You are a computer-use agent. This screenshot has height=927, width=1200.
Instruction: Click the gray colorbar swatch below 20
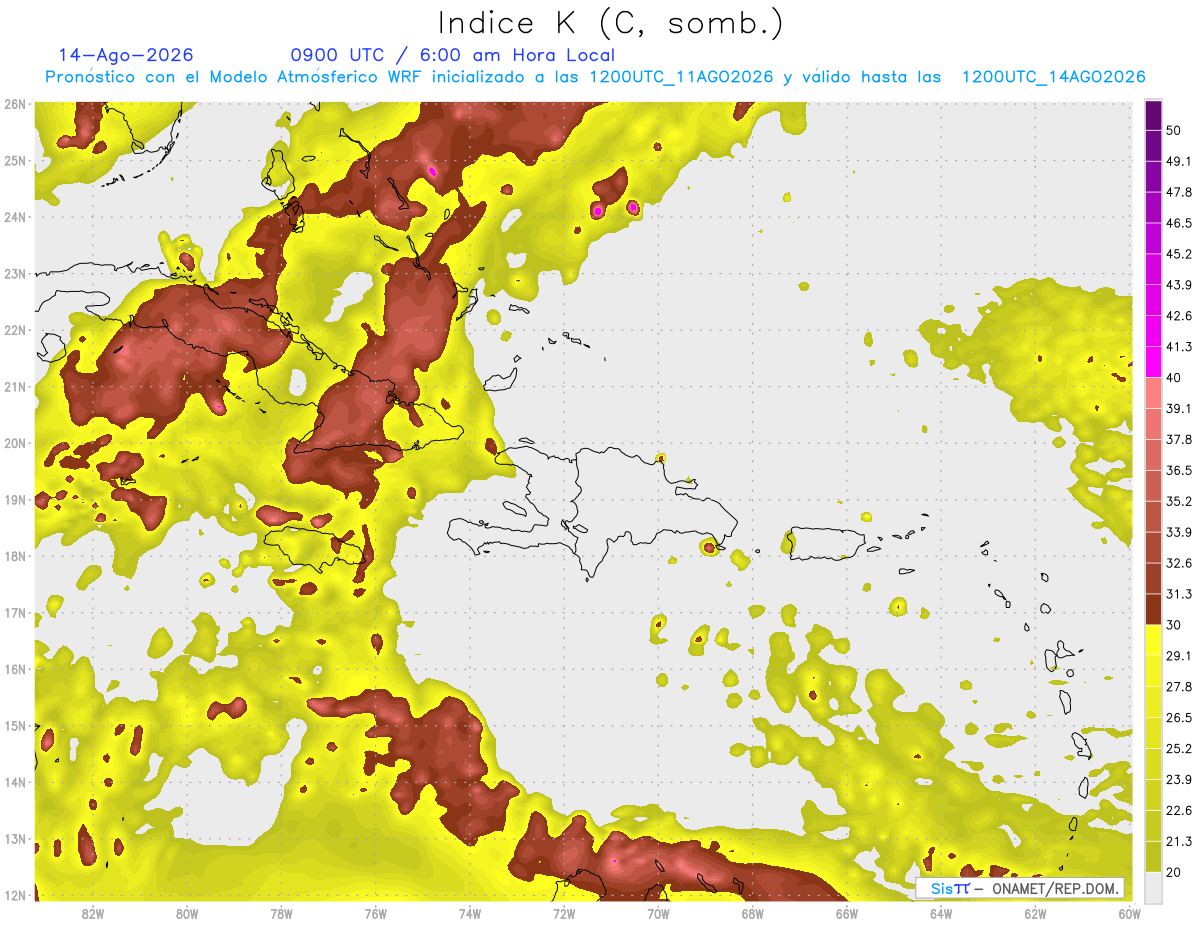[x=1153, y=887]
